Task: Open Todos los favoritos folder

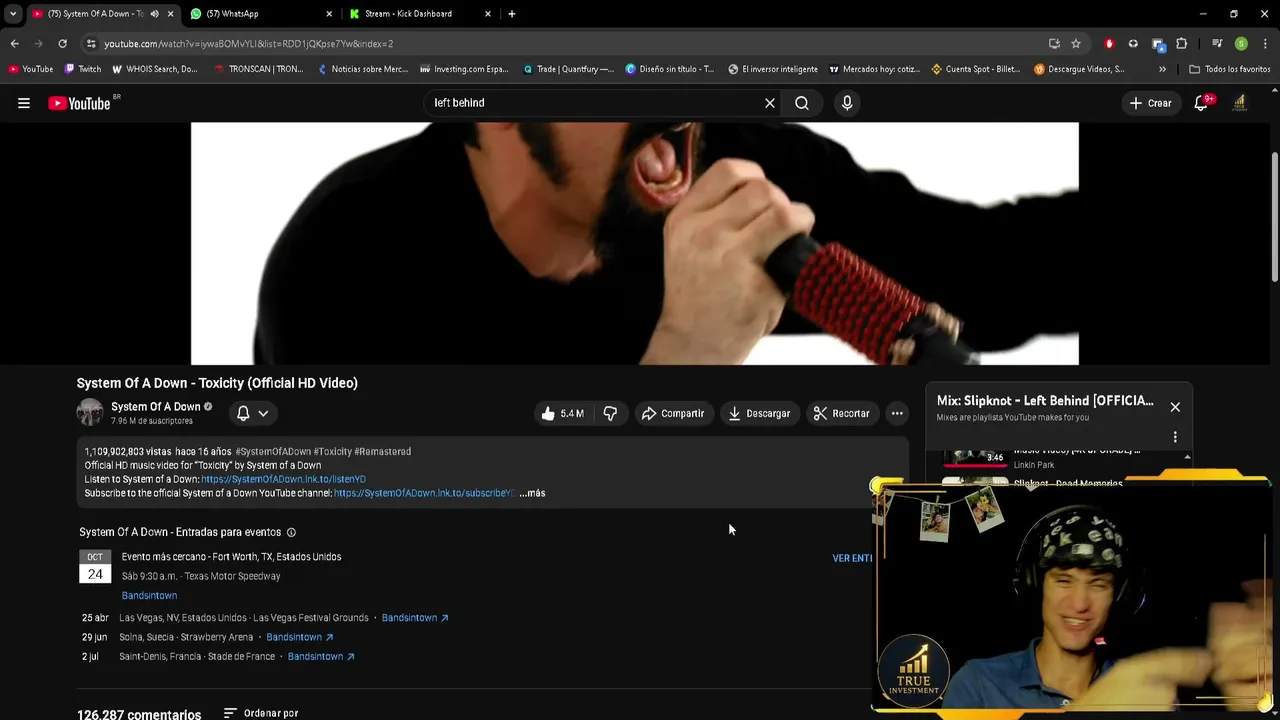Action: click(1230, 69)
